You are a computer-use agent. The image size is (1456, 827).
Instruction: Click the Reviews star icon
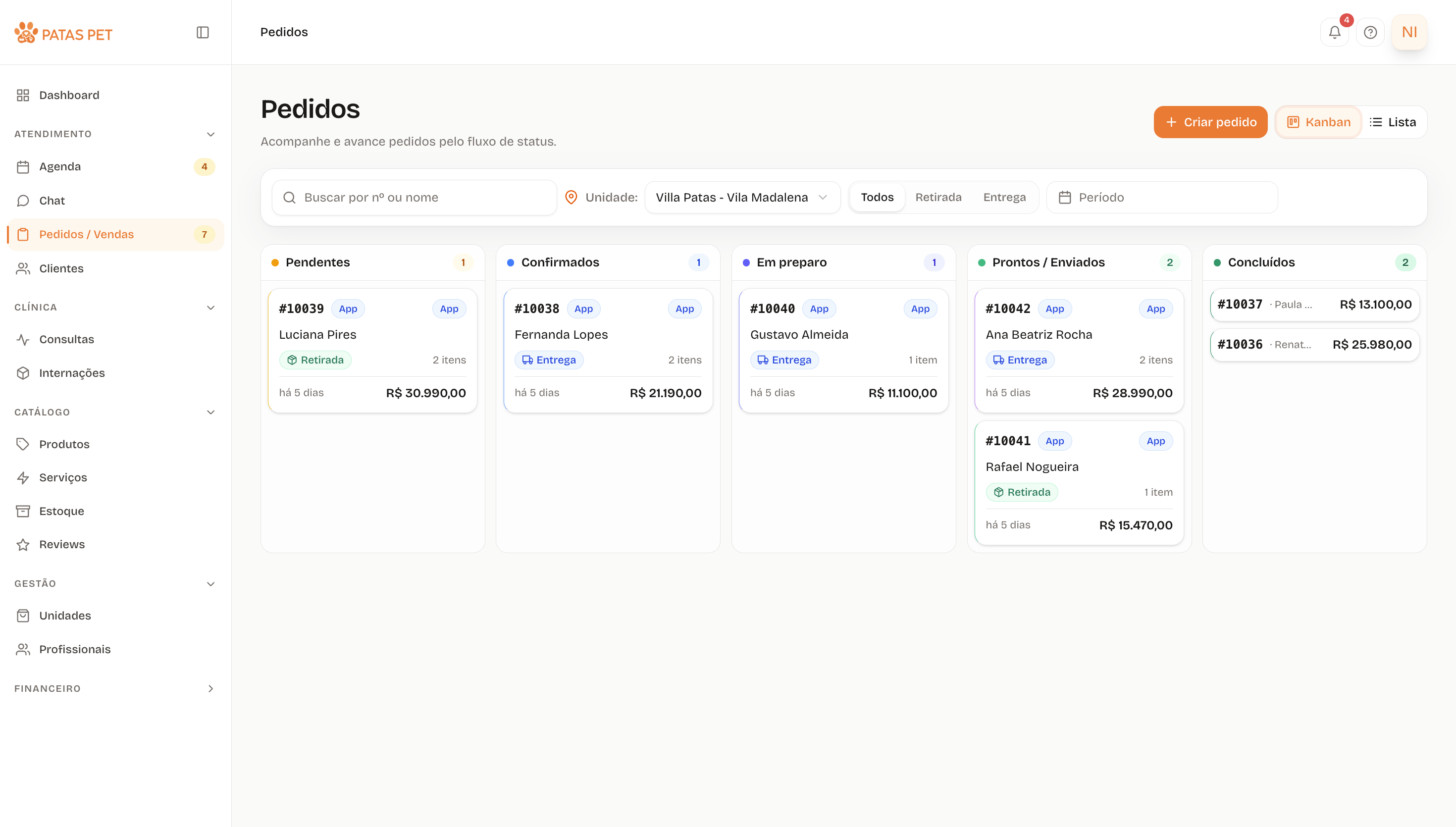pos(23,545)
